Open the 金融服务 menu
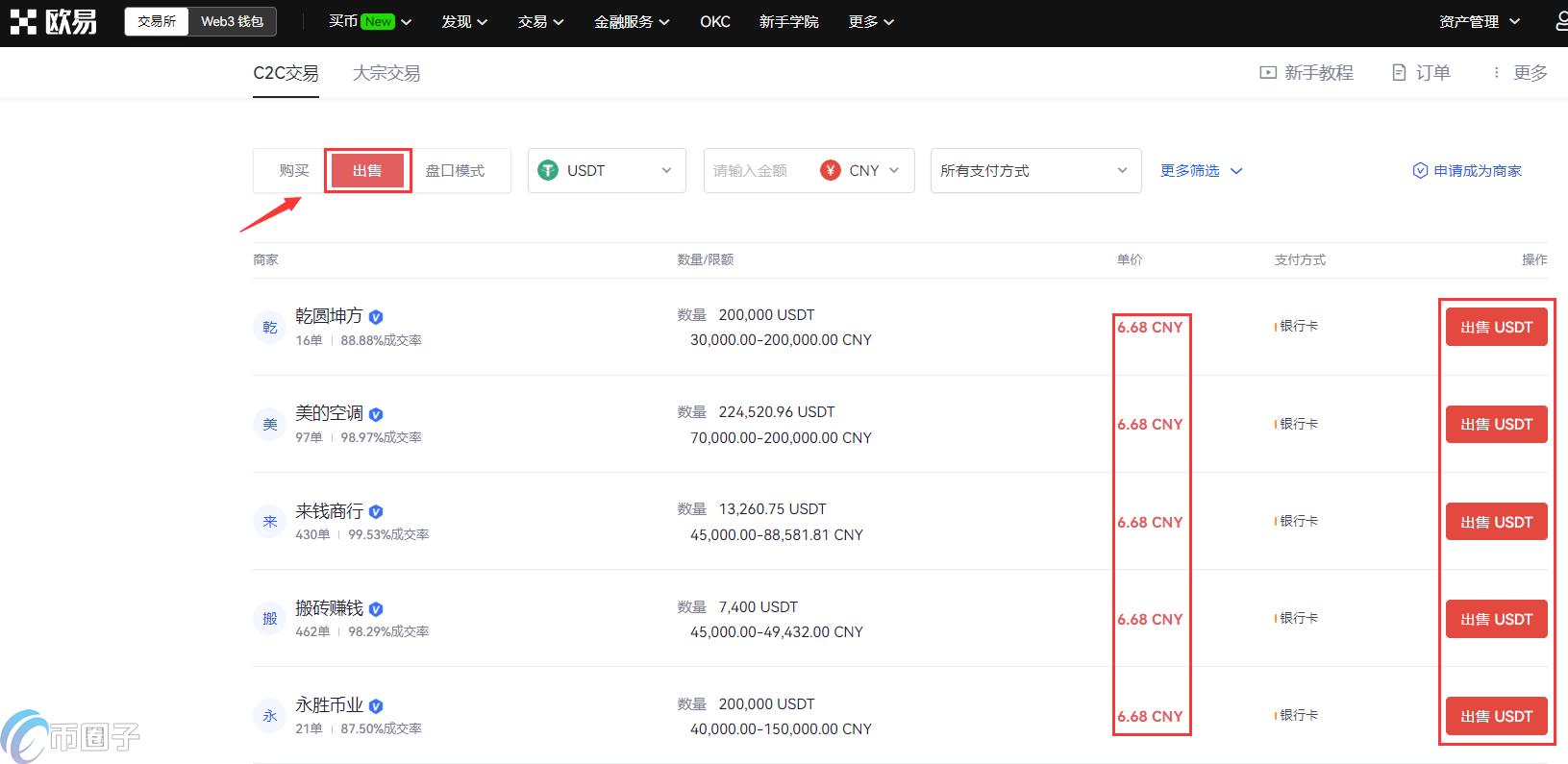 pyautogui.click(x=632, y=22)
